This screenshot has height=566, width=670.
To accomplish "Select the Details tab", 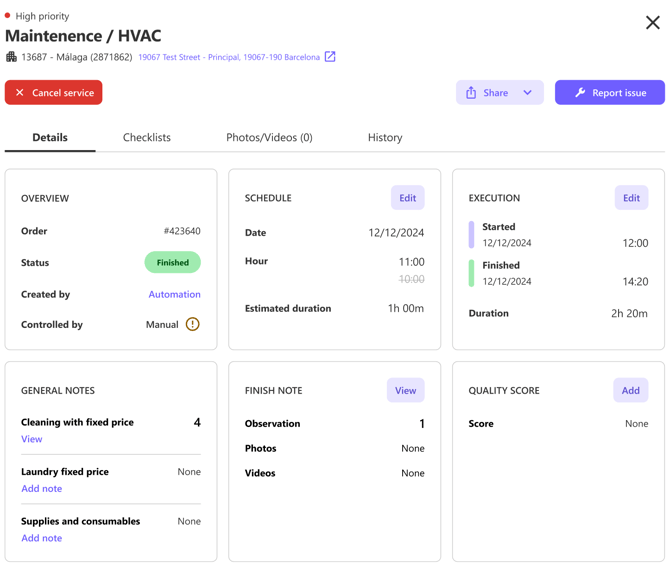I will (50, 138).
